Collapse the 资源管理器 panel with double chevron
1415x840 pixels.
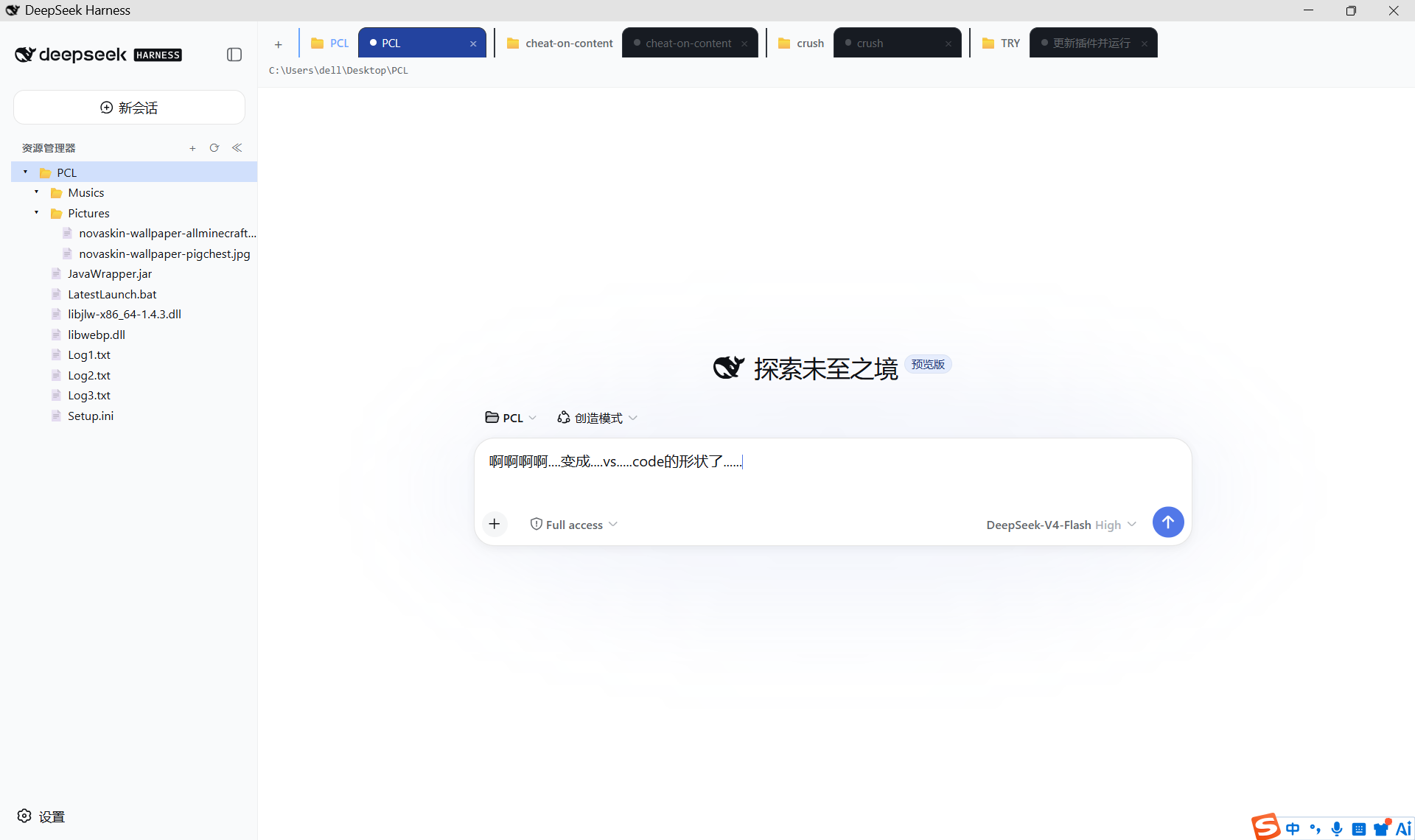click(237, 148)
